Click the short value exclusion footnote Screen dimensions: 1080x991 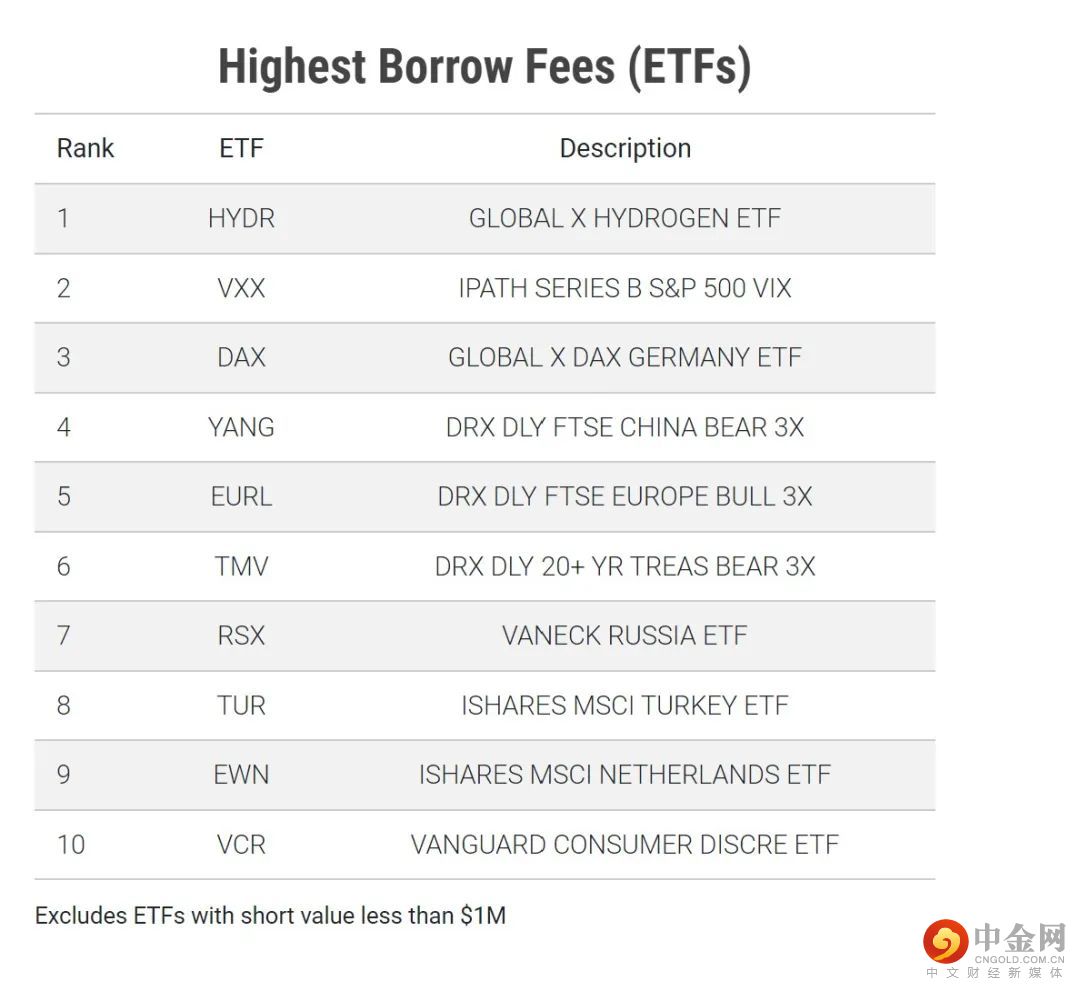(270, 916)
